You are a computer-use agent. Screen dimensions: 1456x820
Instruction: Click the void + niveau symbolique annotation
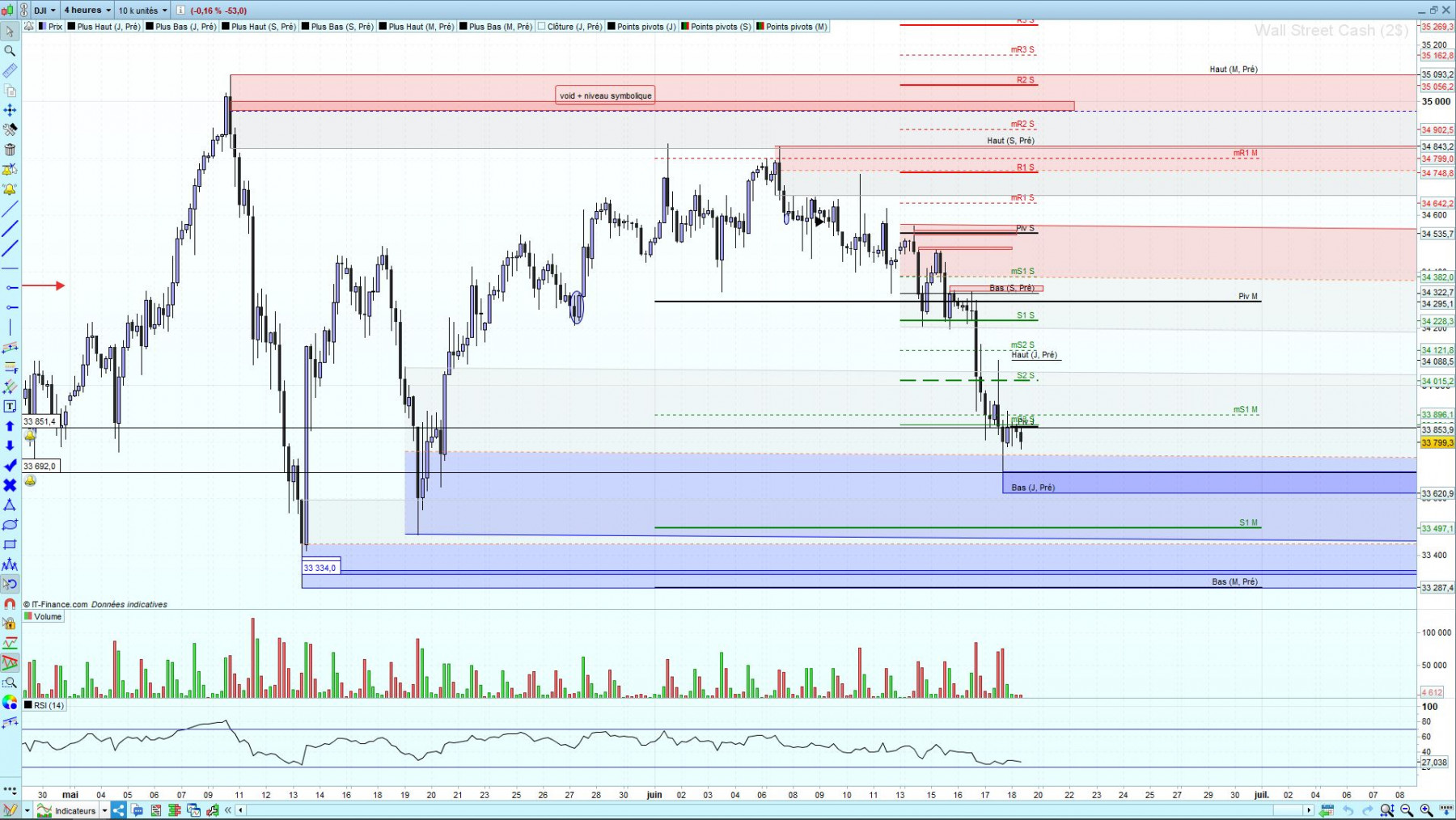(x=605, y=95)
